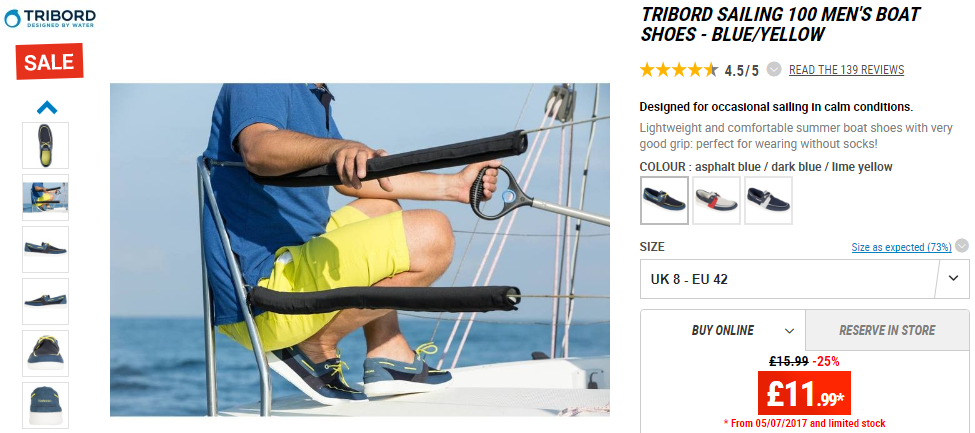975x433 pixels.
Task: Switch to the Reserve In Store tab
Action: (887, 330)
